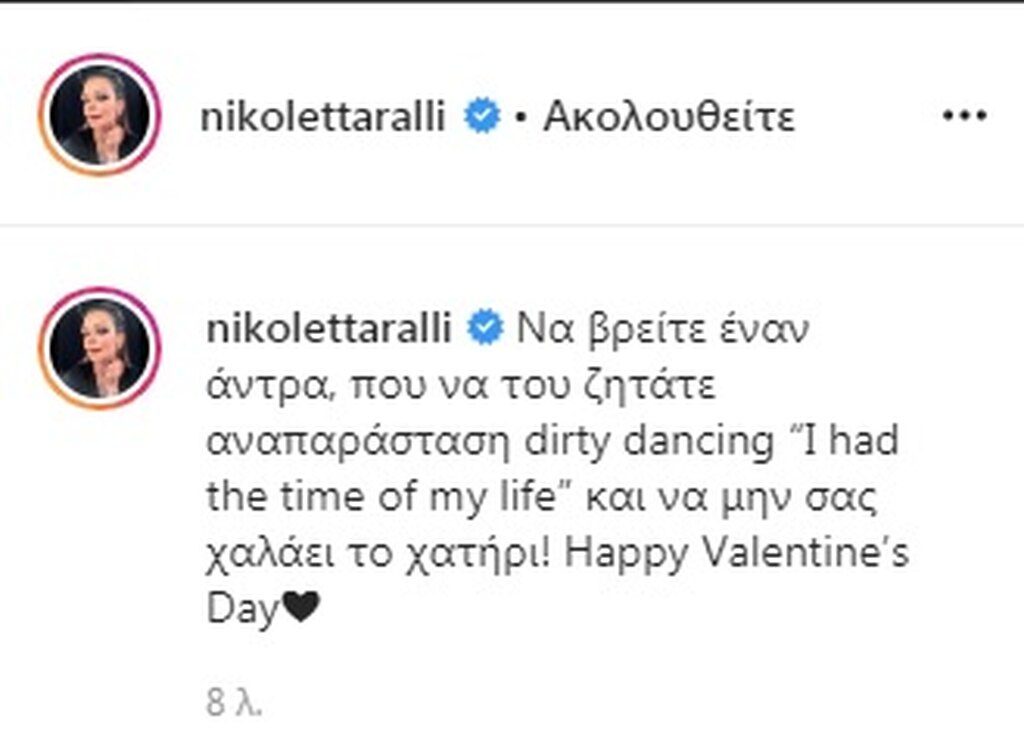The image size is (1024, 753).
Task: Click the Ακολουθείτε following button
Action: 669,118
